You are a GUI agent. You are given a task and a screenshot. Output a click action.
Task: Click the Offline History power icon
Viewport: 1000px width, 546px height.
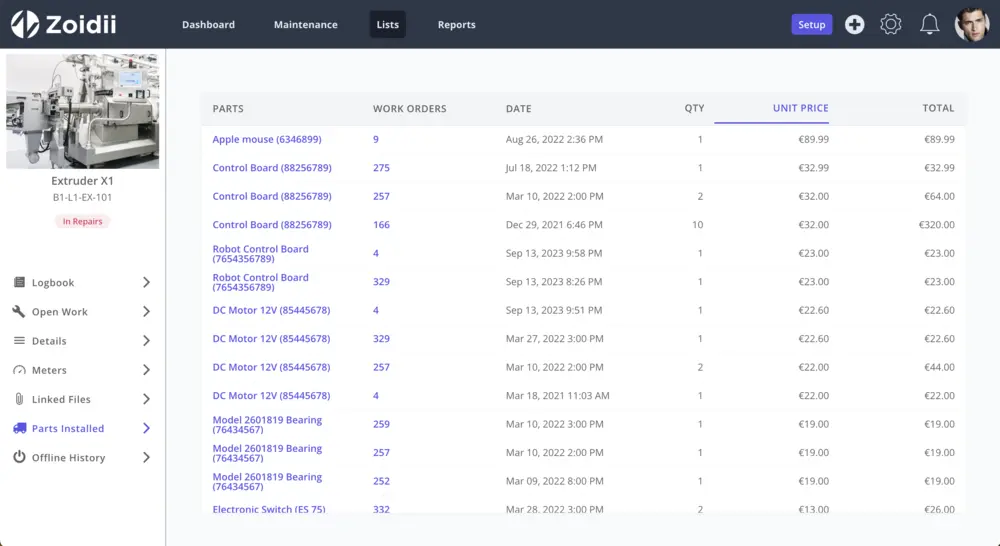pos(20,457)
